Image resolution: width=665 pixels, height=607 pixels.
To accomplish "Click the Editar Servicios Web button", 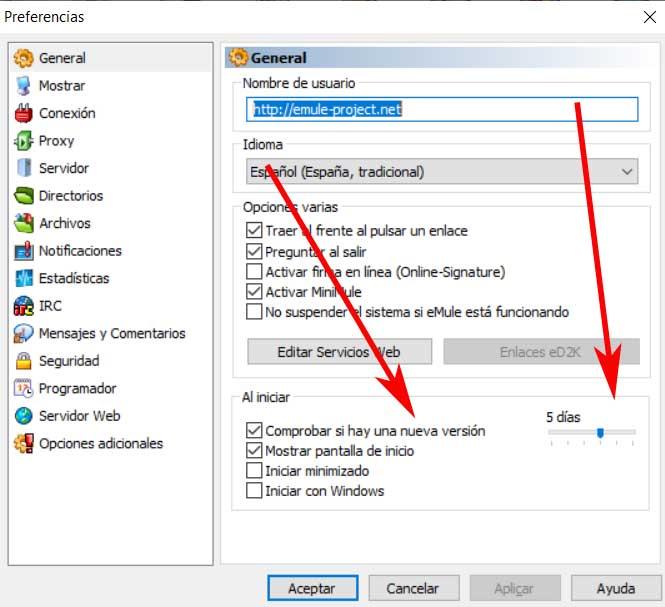I will 340,352.
